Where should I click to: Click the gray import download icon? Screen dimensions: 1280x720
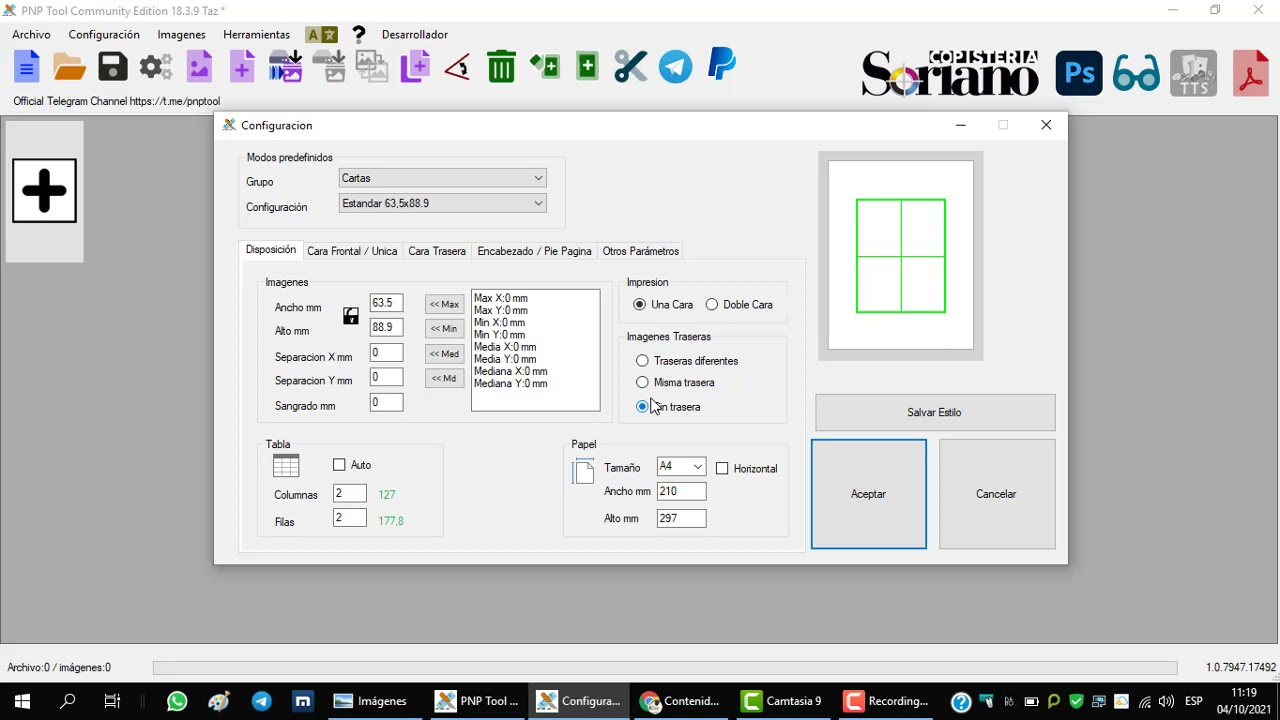[x=329, y=67]
